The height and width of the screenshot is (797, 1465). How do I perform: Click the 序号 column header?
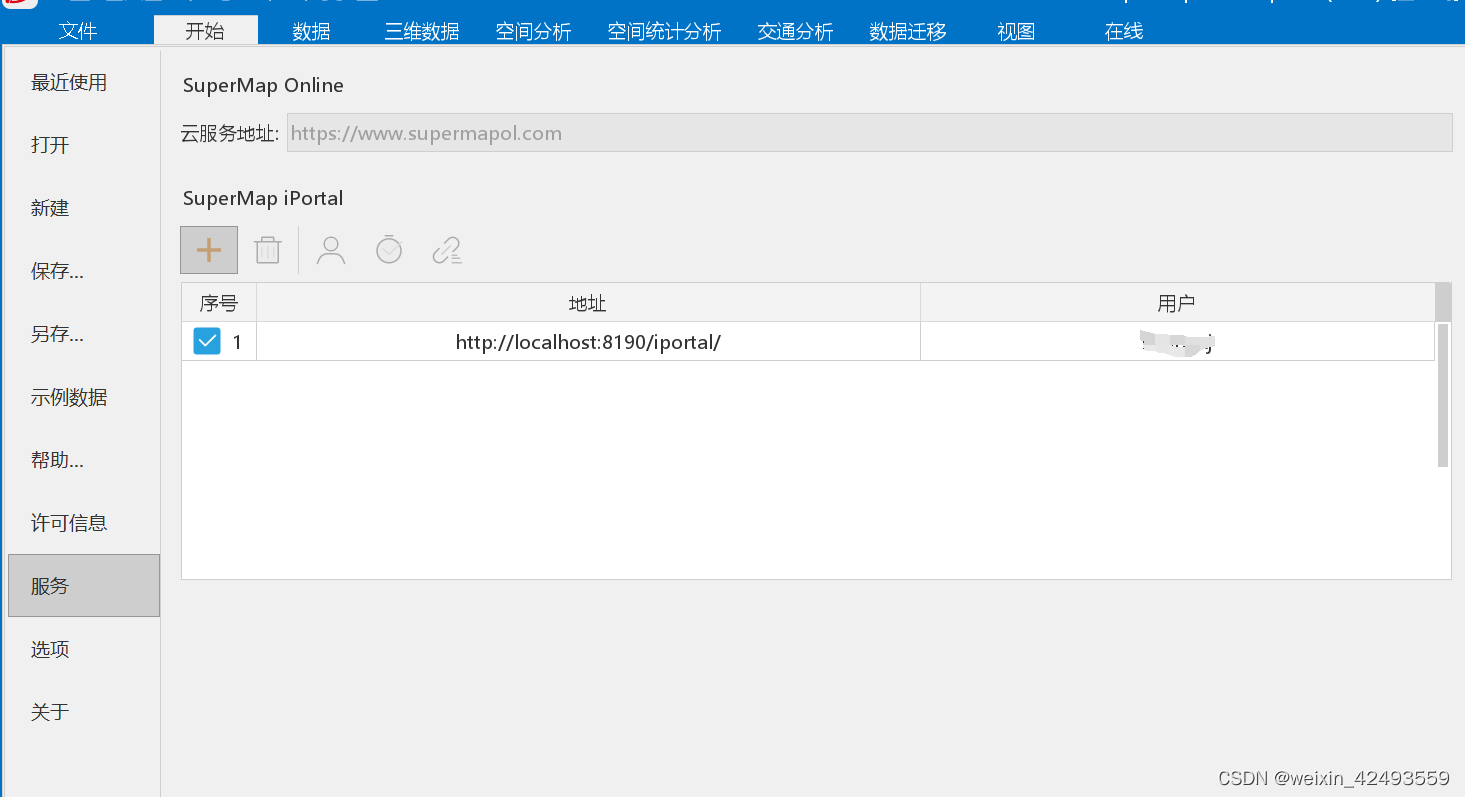219,303
